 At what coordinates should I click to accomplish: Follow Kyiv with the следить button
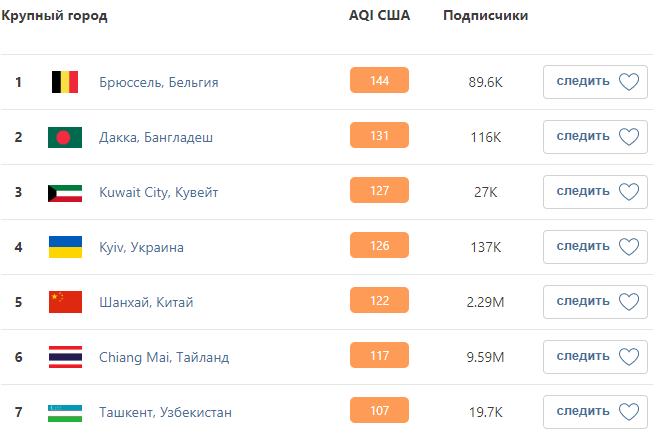point(595,247)
